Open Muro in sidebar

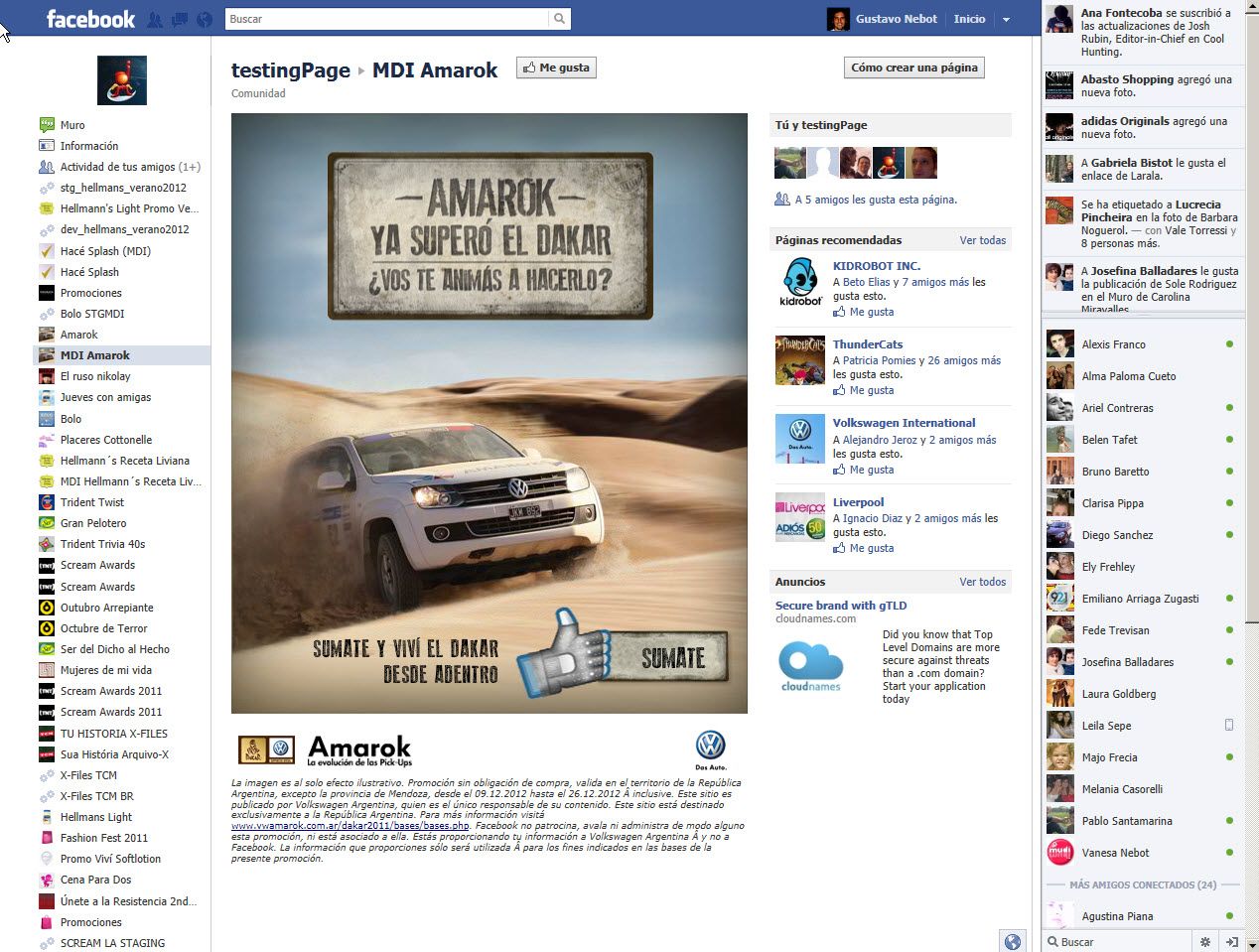pos(72,125)
